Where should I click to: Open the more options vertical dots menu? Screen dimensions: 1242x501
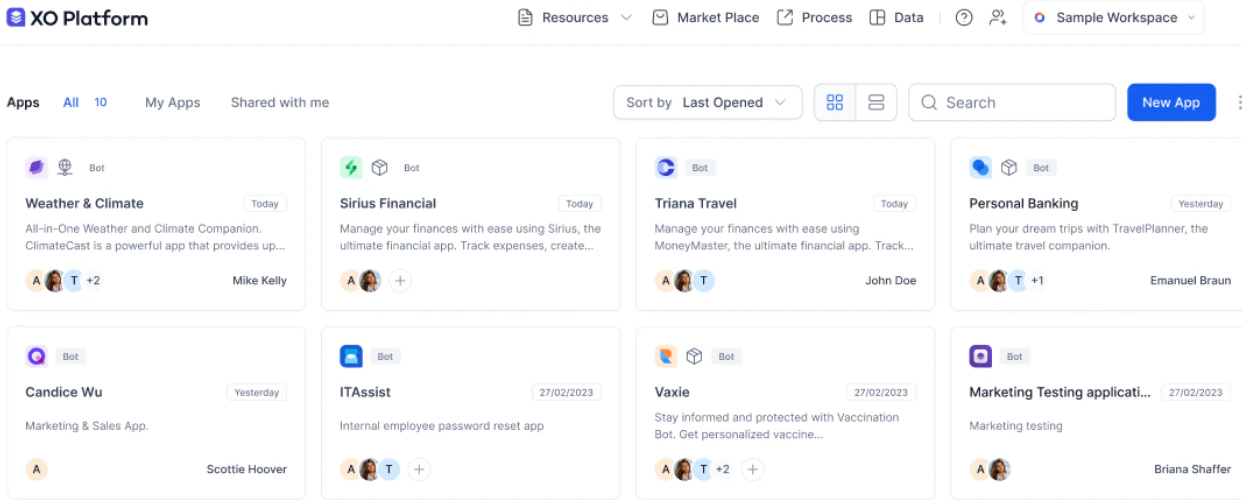[x=1239, y=102]
